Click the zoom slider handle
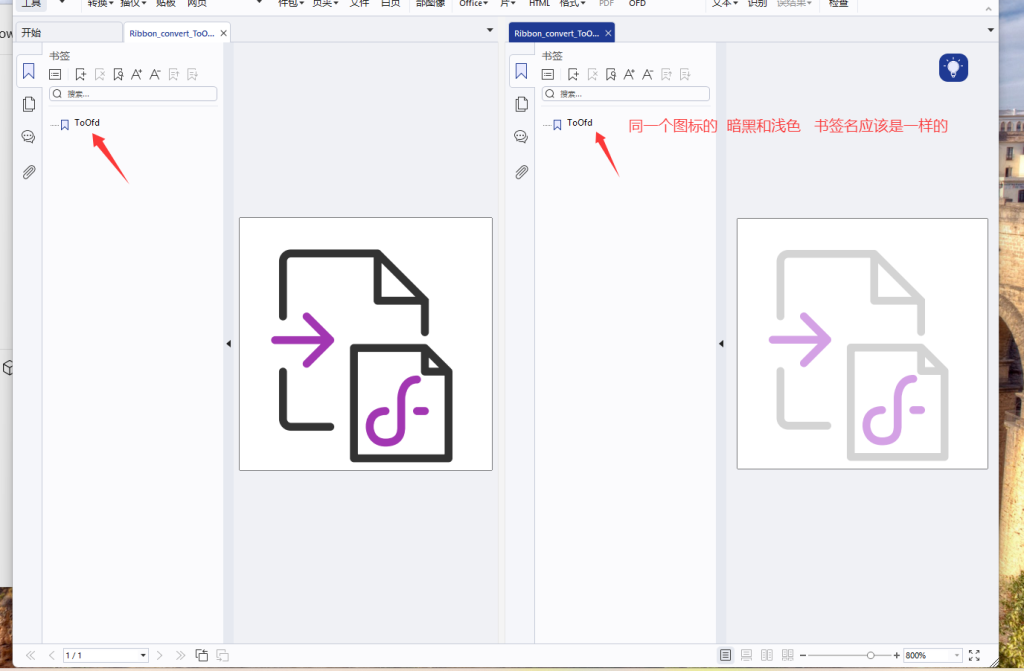 click(870, 655)
